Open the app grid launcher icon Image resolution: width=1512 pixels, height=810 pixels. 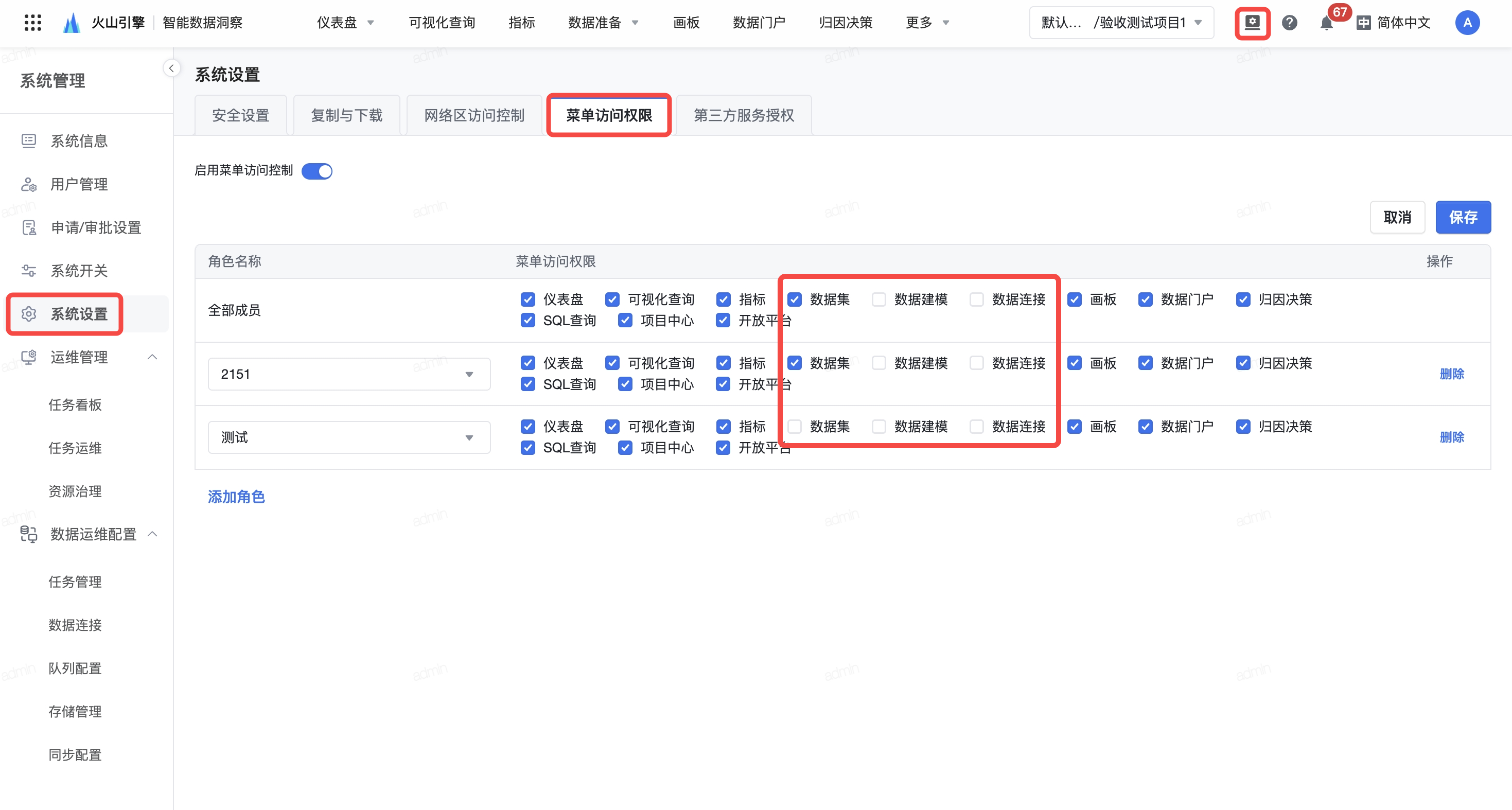[32, 22]
